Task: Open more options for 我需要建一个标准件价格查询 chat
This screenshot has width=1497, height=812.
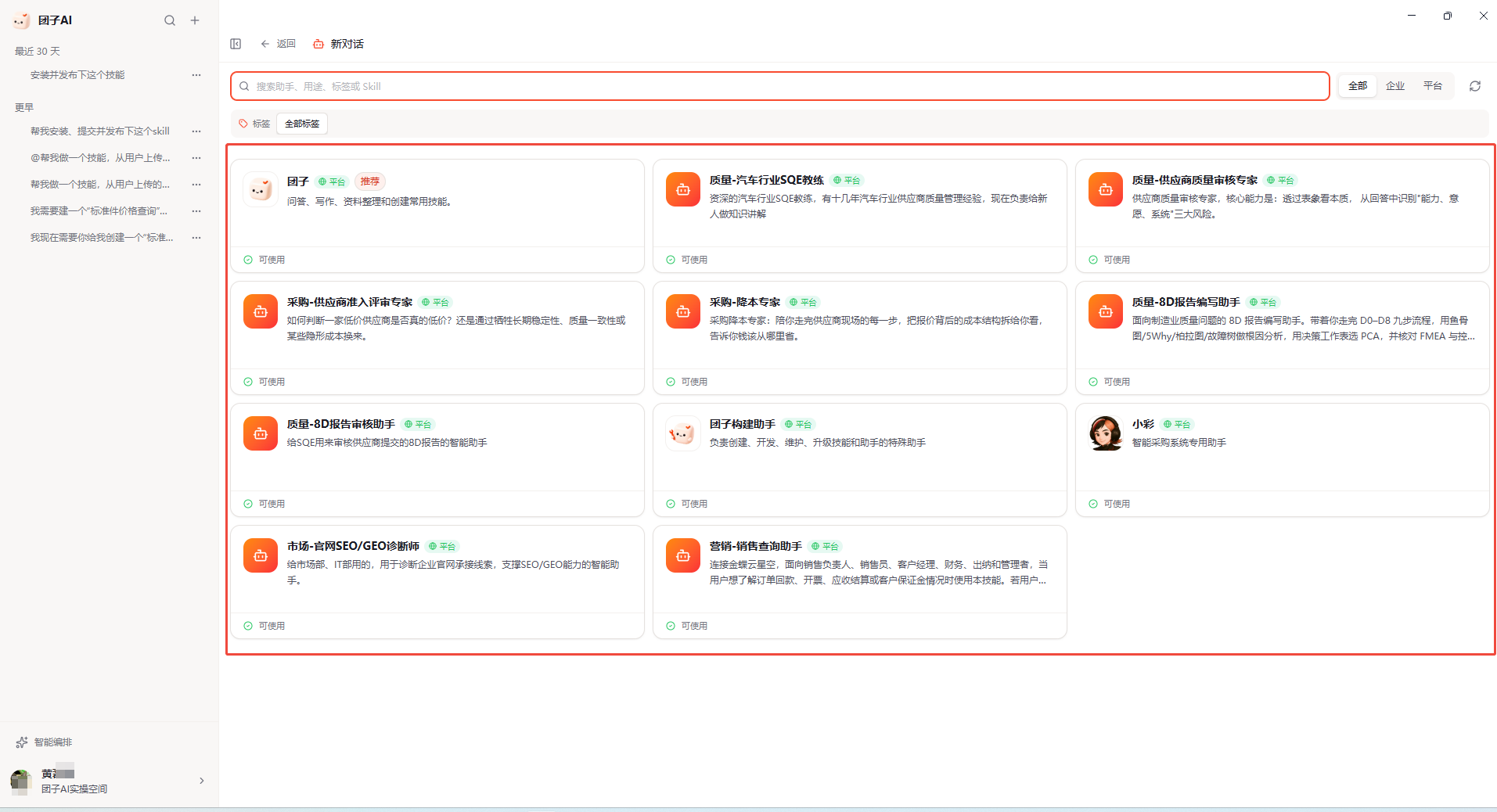Action: pos(196,211)
